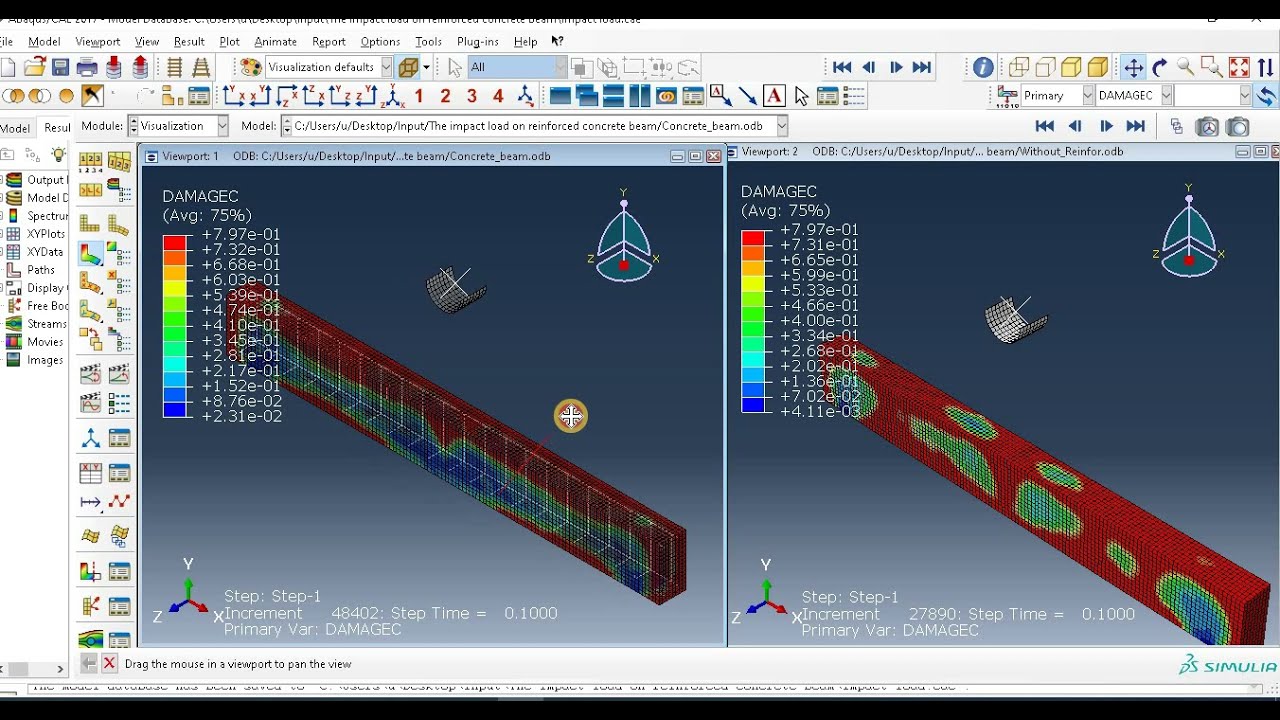
Task: Click the camera snapshot icon at far right
Action: [x=1239, y=126]
